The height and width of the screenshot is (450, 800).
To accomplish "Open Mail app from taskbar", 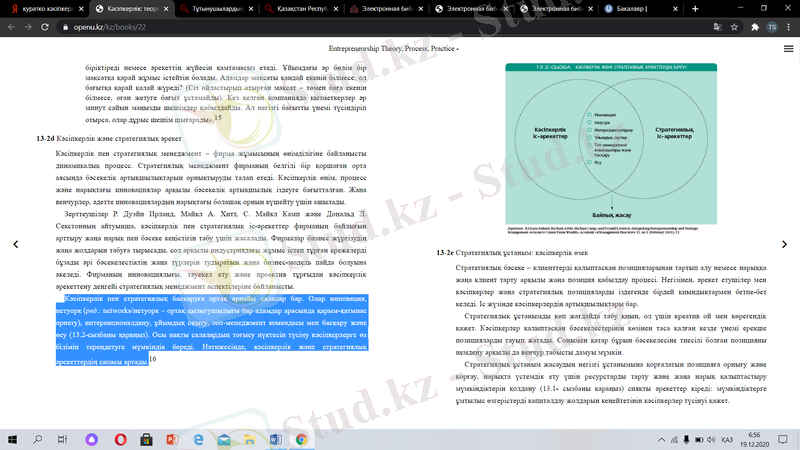I will click(223, 439).
